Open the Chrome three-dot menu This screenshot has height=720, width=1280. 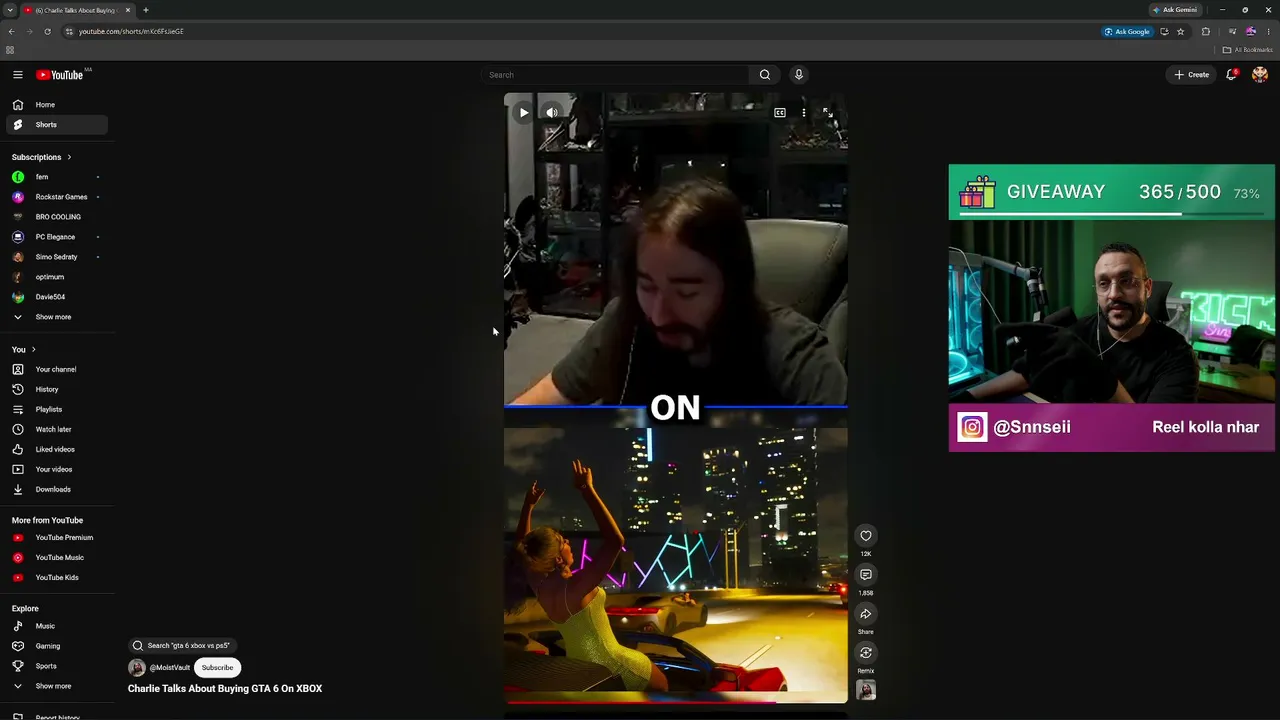point(1269,31)
